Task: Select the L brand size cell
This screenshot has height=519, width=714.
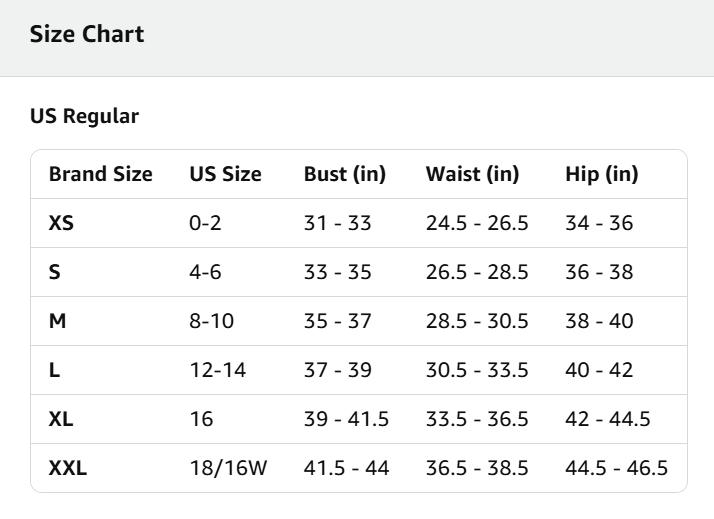Action: pyautogui.click(x=54, y=370)
